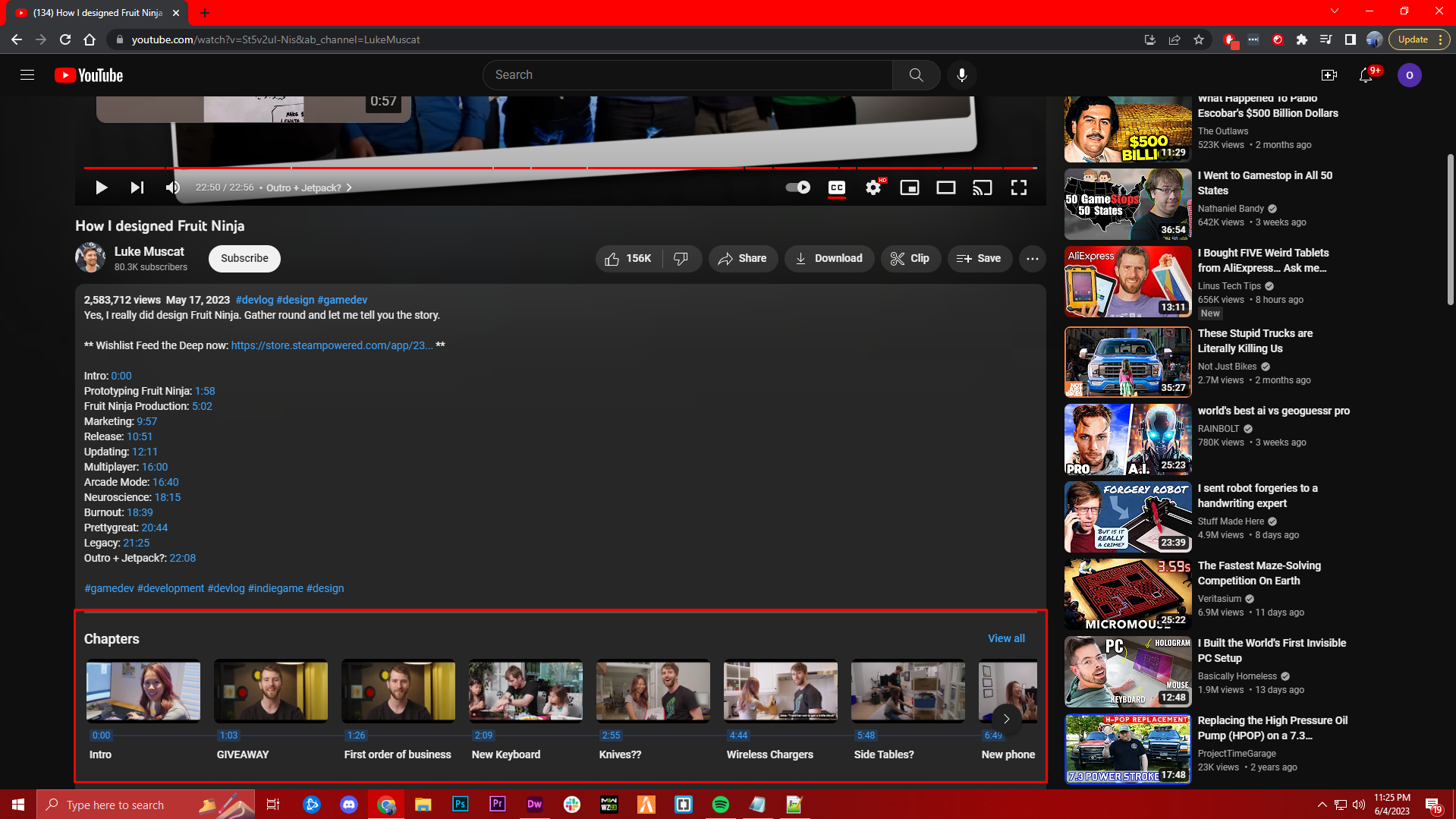Open the GIVEAWAY chapter thumbnail

point(271,691)
